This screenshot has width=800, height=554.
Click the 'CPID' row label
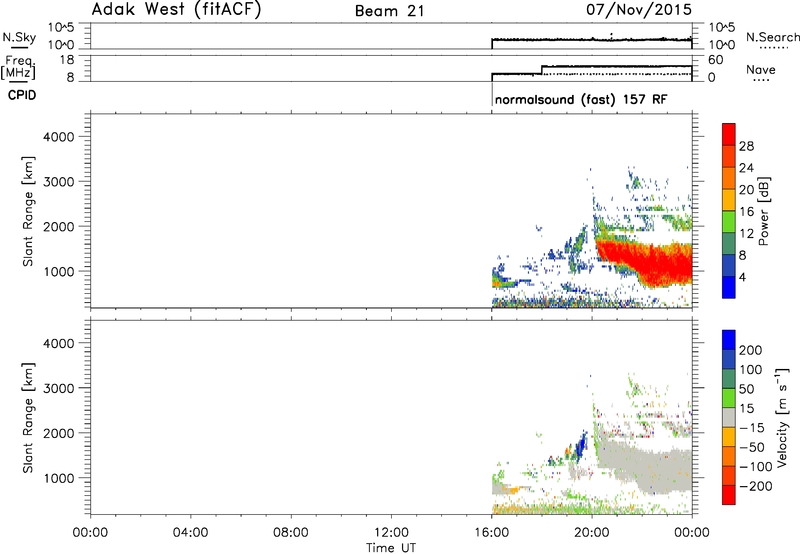tap(22, 95)
